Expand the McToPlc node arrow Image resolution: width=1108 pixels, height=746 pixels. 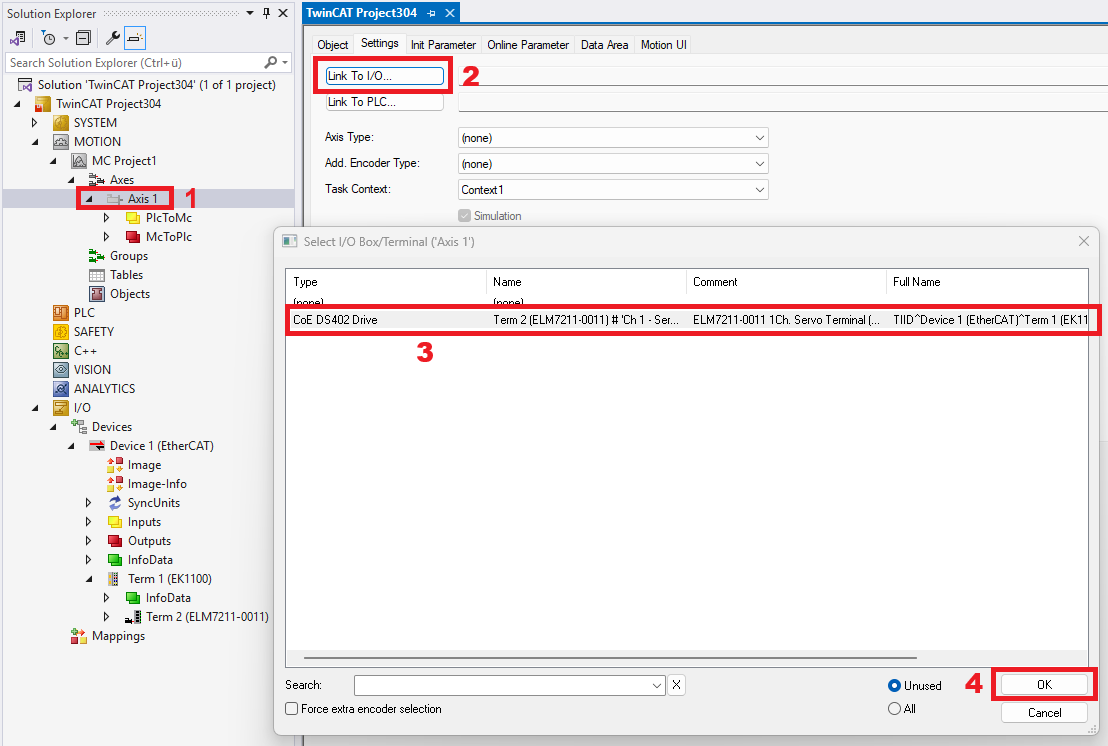coord(106,237)
